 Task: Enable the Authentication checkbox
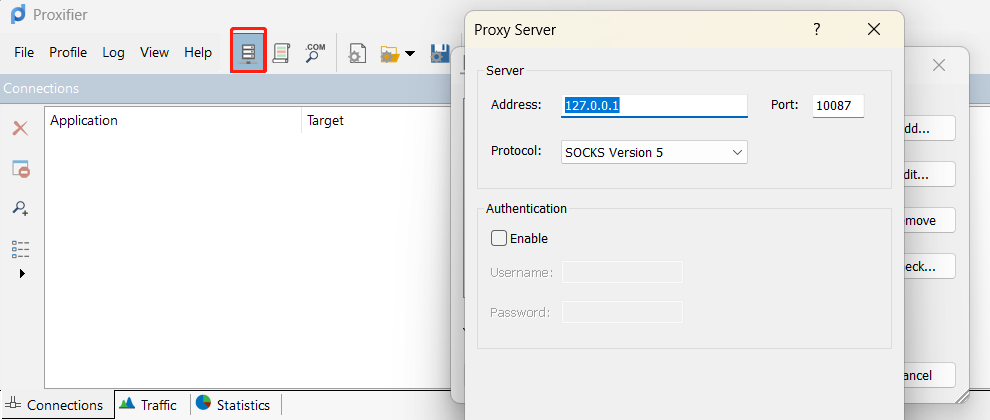pyautogui.click(x=499, y=238)
